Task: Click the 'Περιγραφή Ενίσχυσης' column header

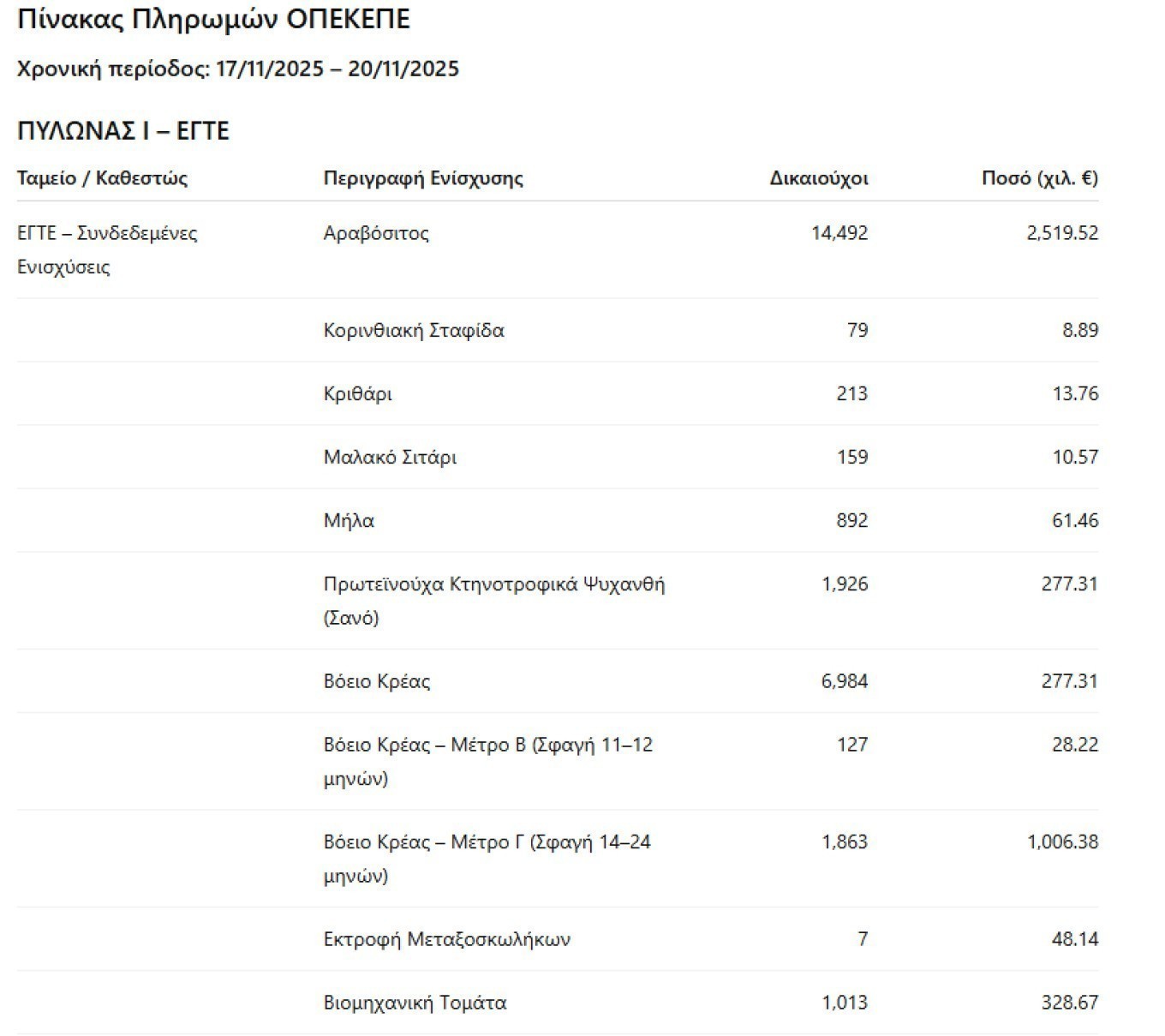Action: point(423,178)
